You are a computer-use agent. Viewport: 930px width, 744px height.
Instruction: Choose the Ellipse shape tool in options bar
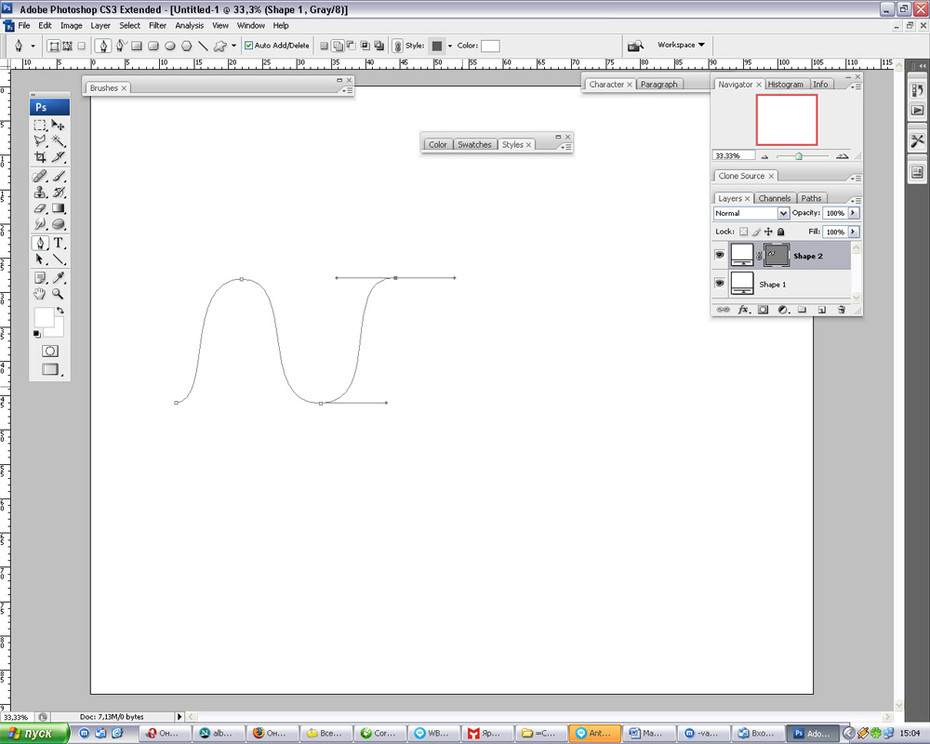170,46
